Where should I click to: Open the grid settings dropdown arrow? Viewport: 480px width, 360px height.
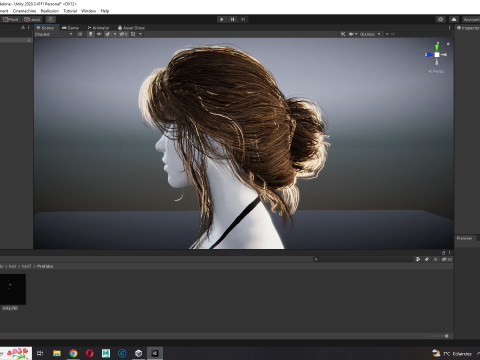(x=140, y=34)
